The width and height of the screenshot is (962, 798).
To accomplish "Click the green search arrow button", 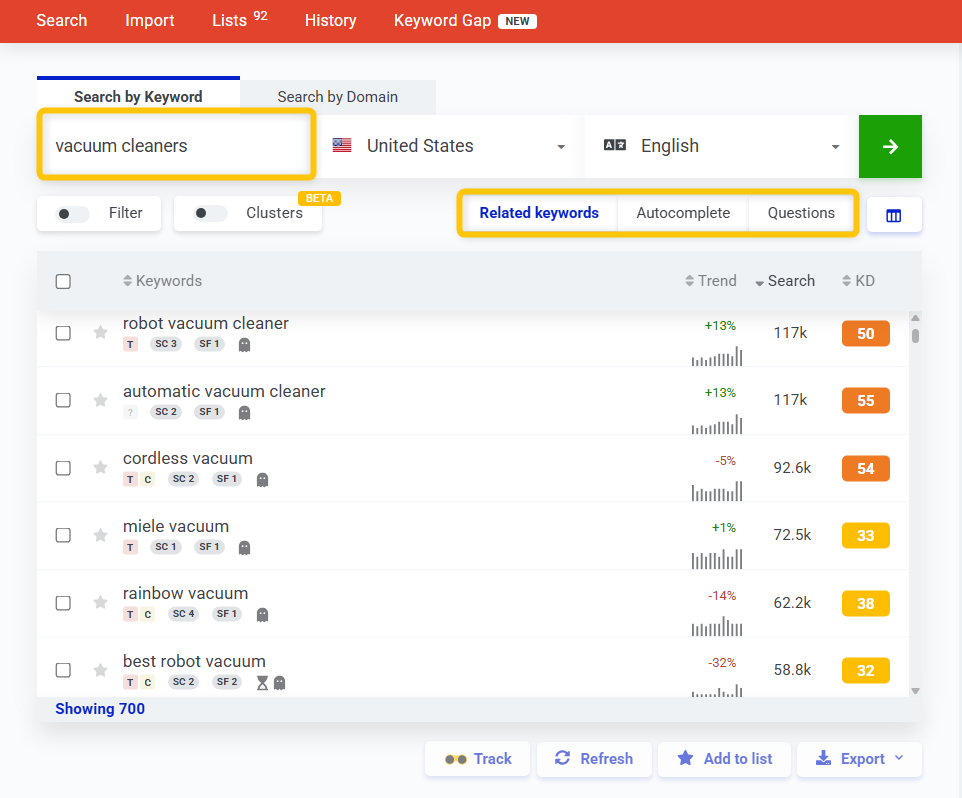I will (x=890, y=146).
